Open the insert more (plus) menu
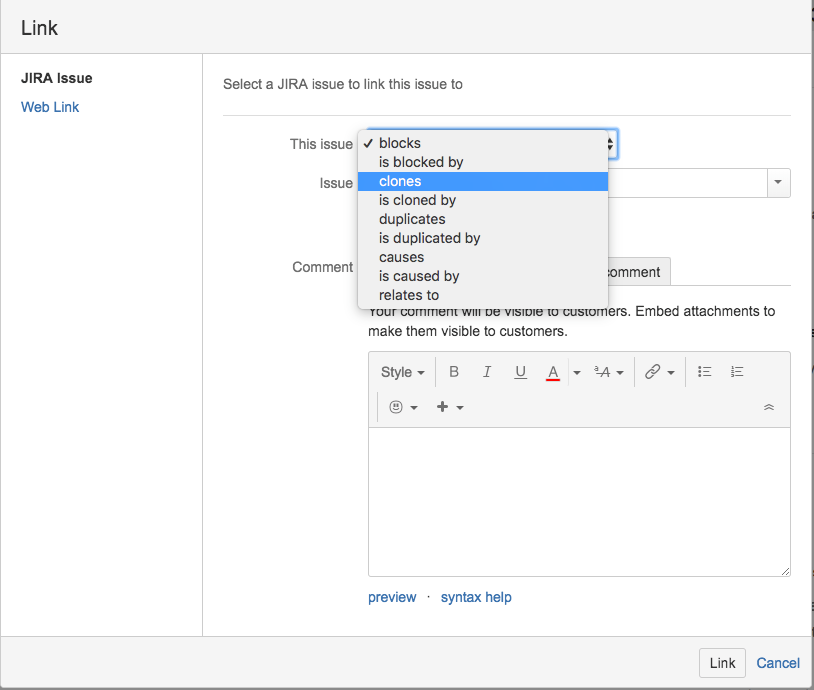Image resolution: width=814 pixels, height=690 pixels. (x=450, y=407)
